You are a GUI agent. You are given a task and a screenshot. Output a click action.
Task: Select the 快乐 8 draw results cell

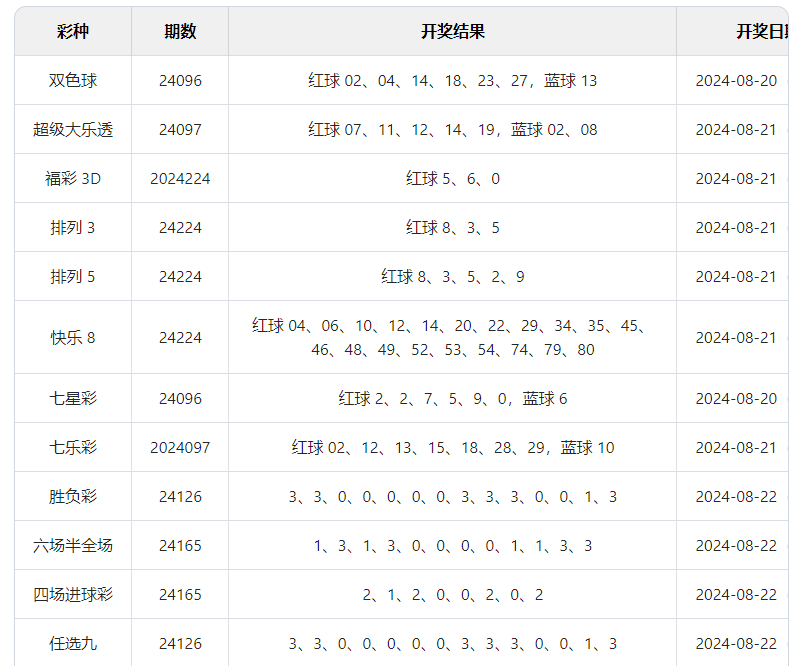[452, 338]
